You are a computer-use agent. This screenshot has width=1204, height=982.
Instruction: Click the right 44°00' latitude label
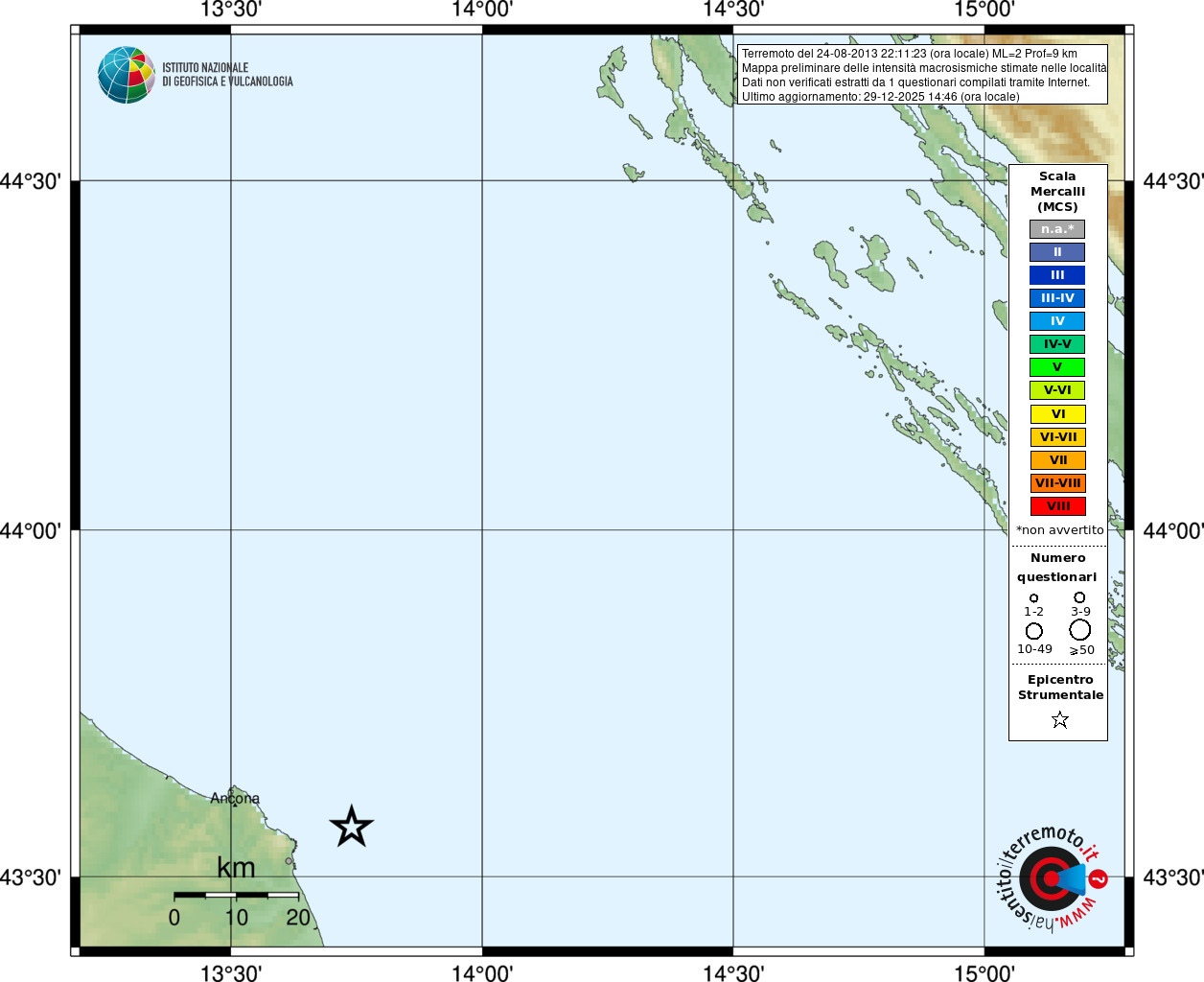pyautogui.click(x=1173, y=530)
